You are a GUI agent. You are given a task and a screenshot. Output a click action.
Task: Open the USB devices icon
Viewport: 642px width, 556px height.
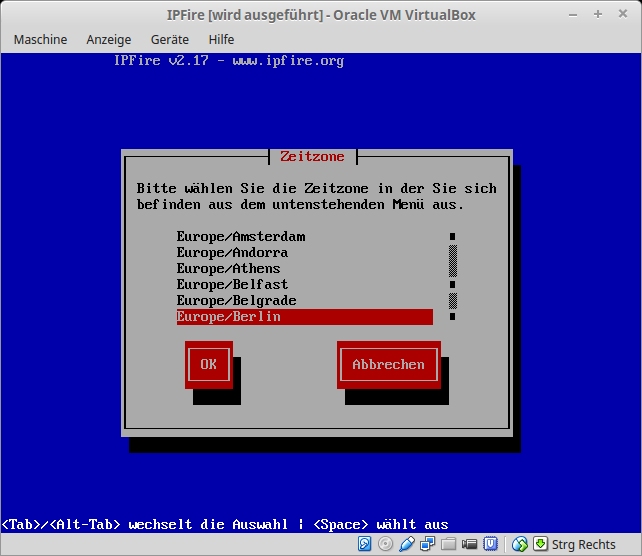[x=407, y=544]
